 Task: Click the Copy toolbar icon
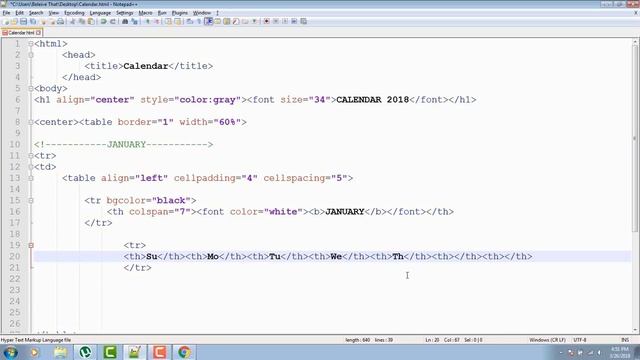pos(82,21)
